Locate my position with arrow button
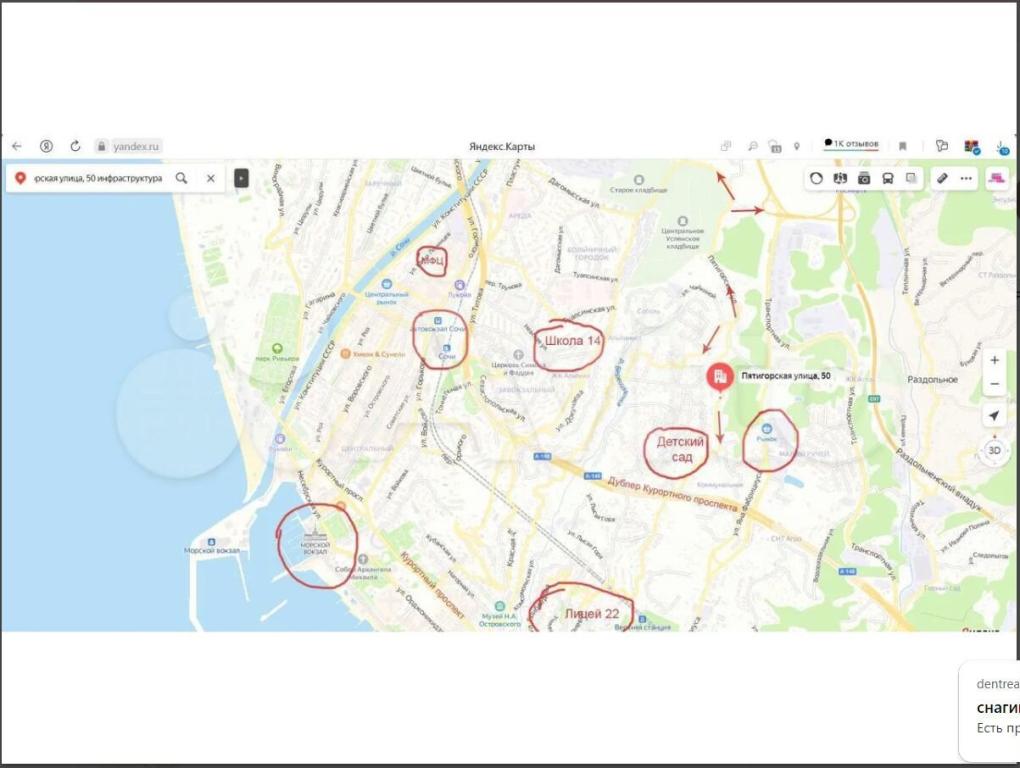 pos(994,416)
